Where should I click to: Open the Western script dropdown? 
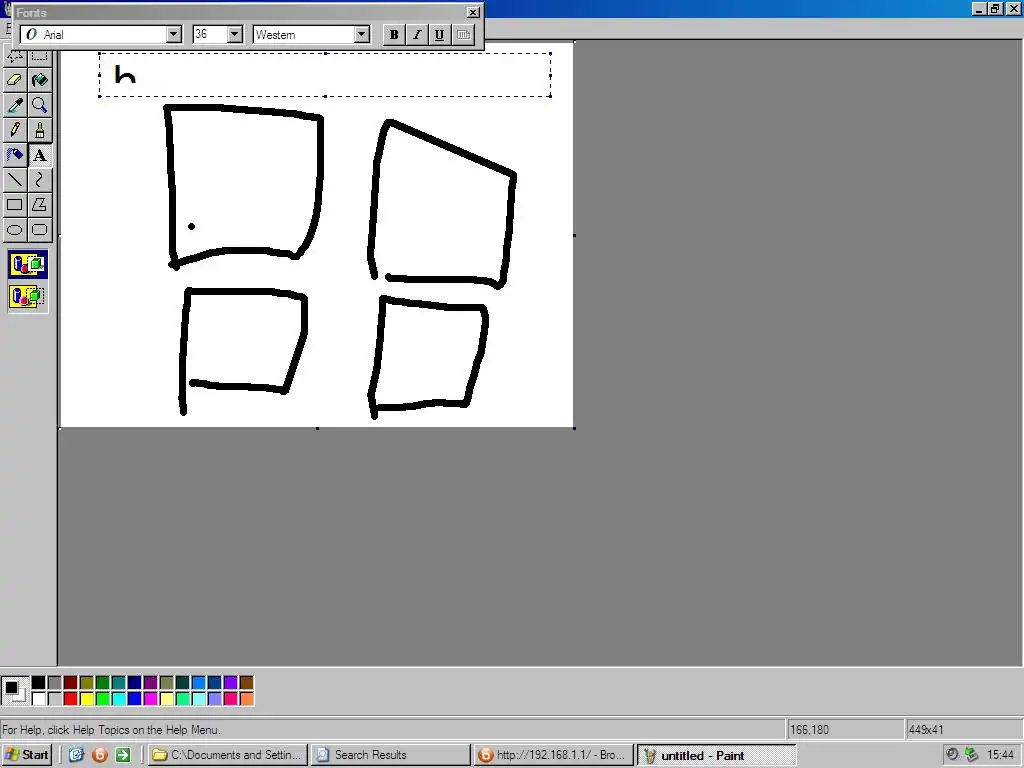click(362, 35)
